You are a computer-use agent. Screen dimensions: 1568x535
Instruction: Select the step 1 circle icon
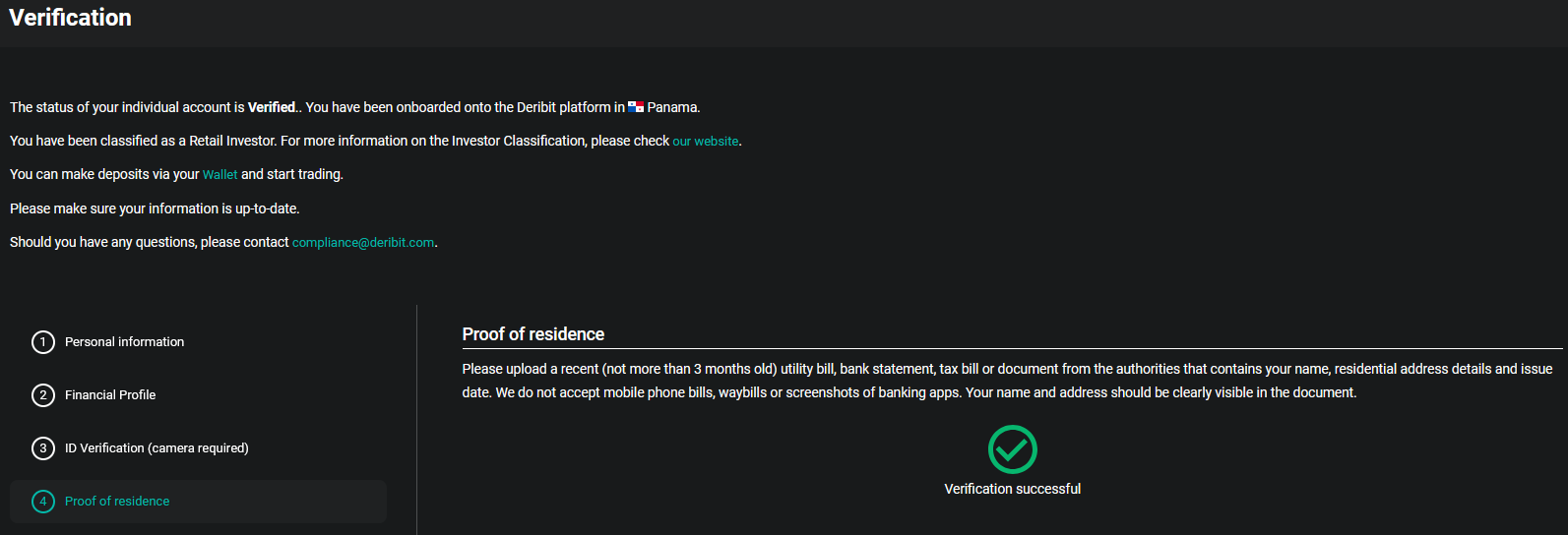coord(43,342)
